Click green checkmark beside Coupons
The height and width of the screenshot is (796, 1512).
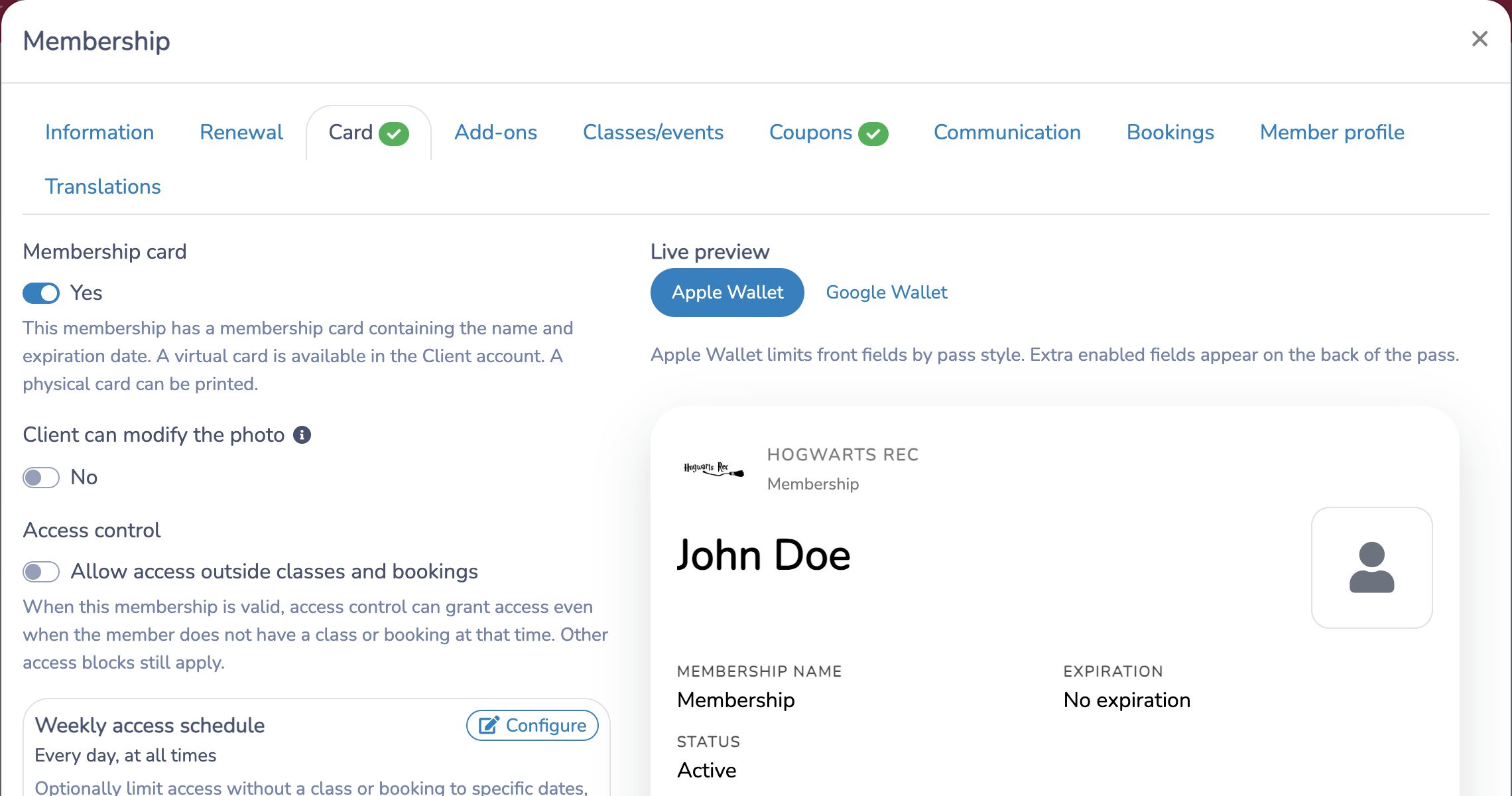[x=873, y=133]
